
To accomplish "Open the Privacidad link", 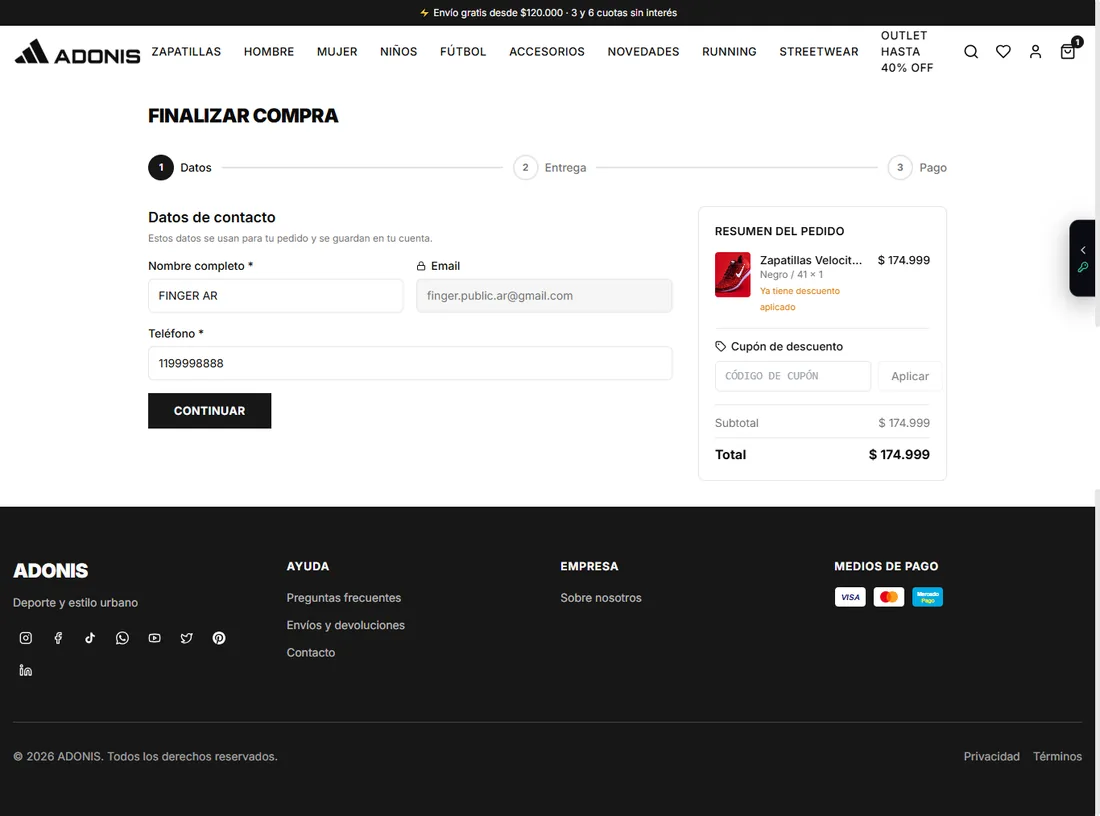I will (x=991, y=756).
